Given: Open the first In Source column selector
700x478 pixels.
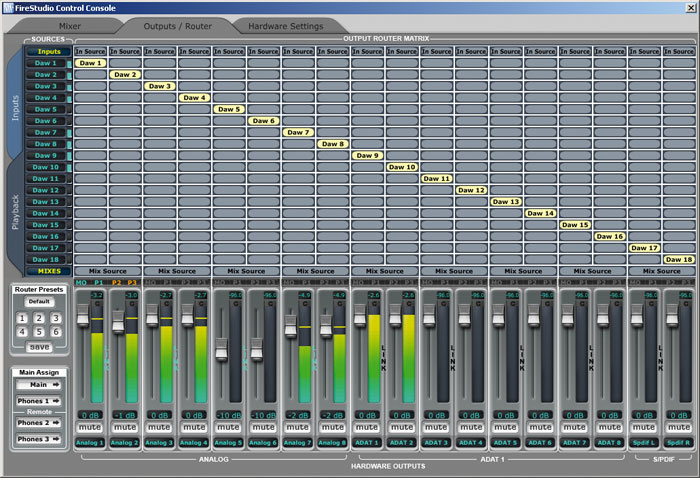Looking at the screenshot, I should click(90, 51).
